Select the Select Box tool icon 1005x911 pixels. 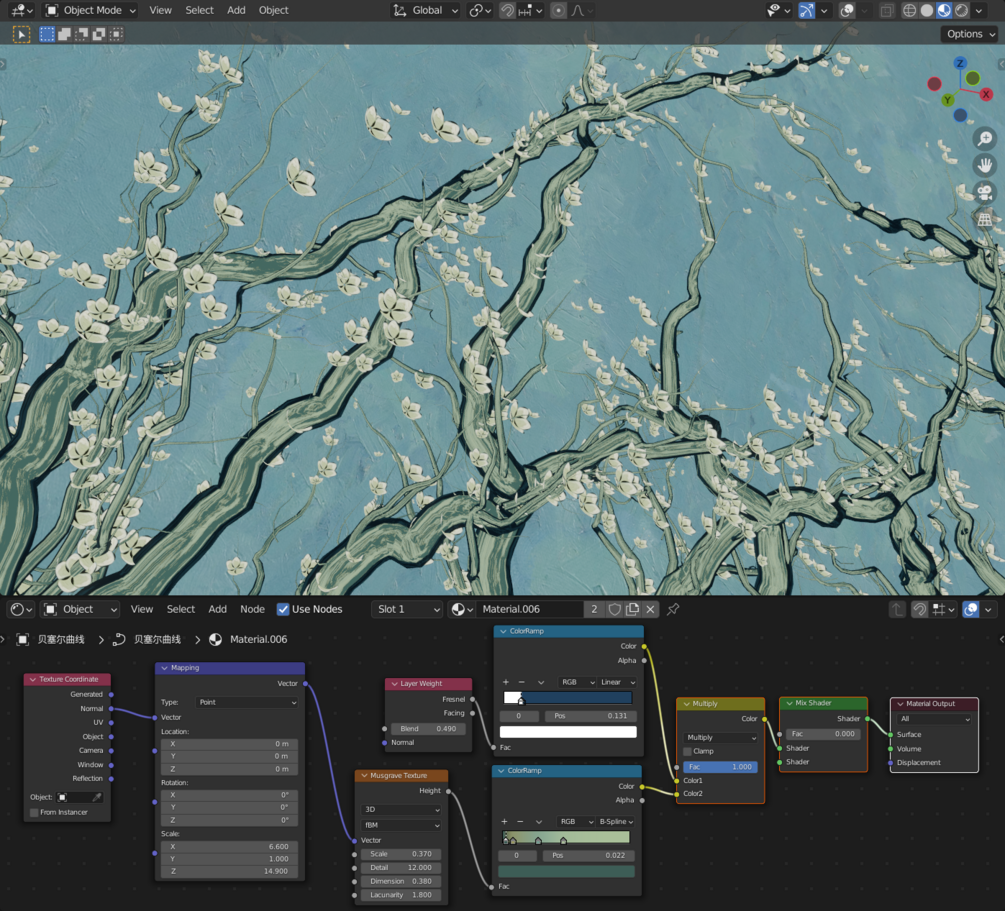[21, 34]
